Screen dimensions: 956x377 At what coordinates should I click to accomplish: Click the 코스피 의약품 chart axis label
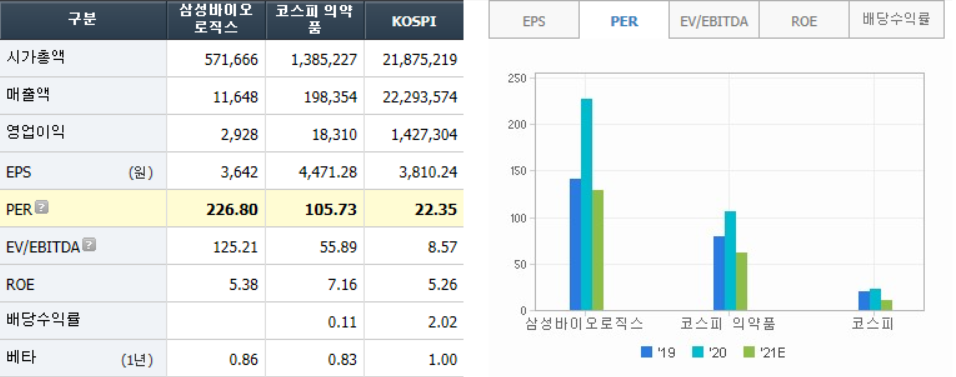point(728,323)
